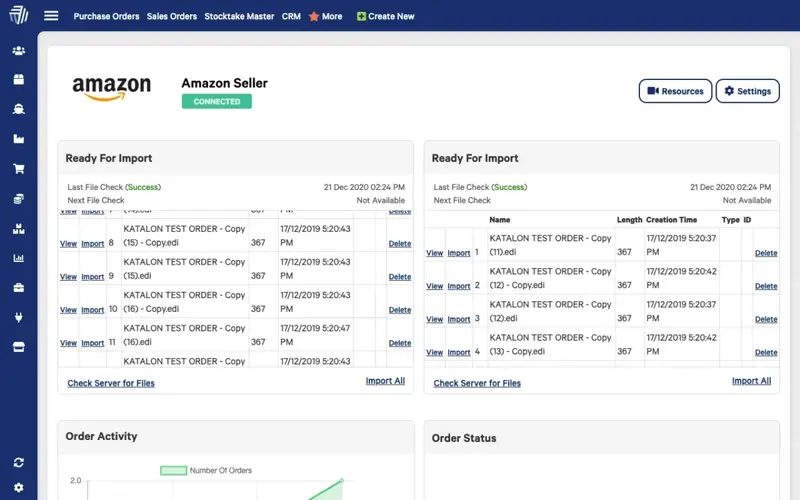The width and height of the screenshot is (800, 500).
Task: Click the Settings button
Action: tap(747, 91)
